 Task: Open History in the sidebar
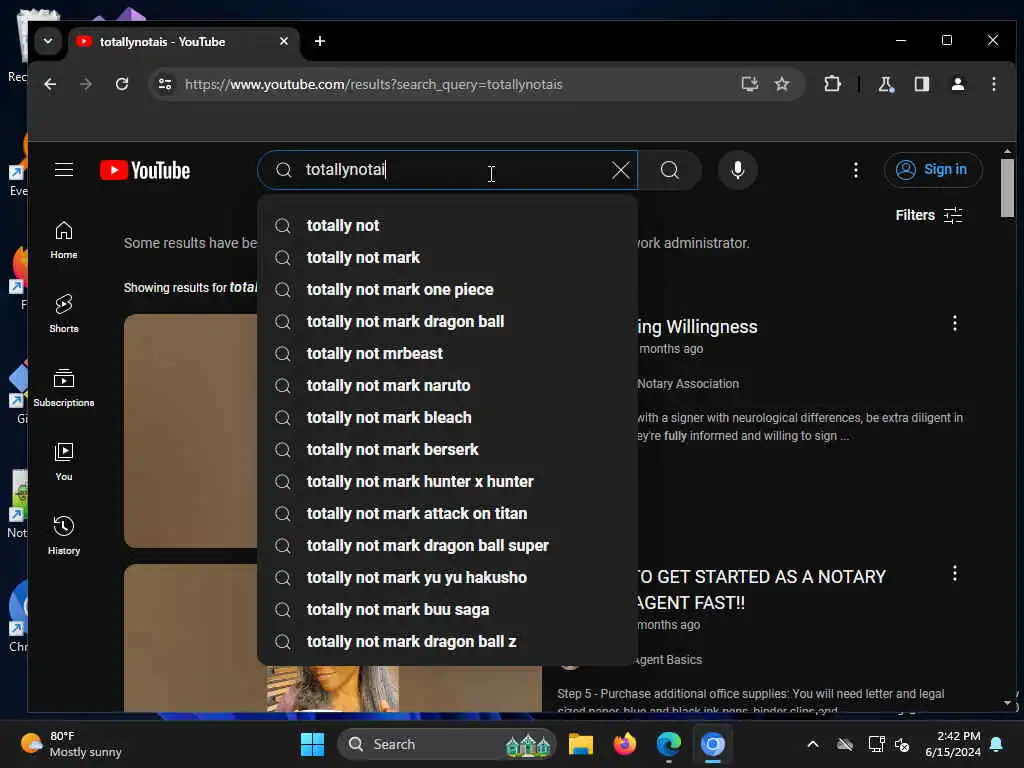coord(64,536)
